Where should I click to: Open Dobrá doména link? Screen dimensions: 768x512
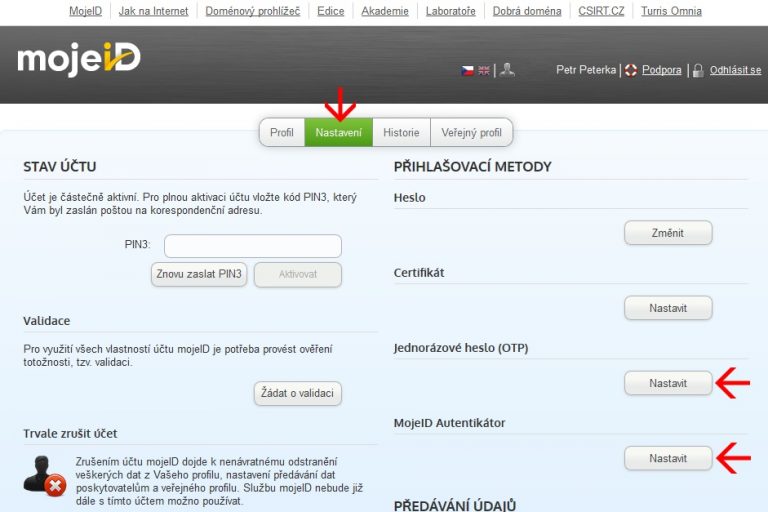tap(527, 11)
